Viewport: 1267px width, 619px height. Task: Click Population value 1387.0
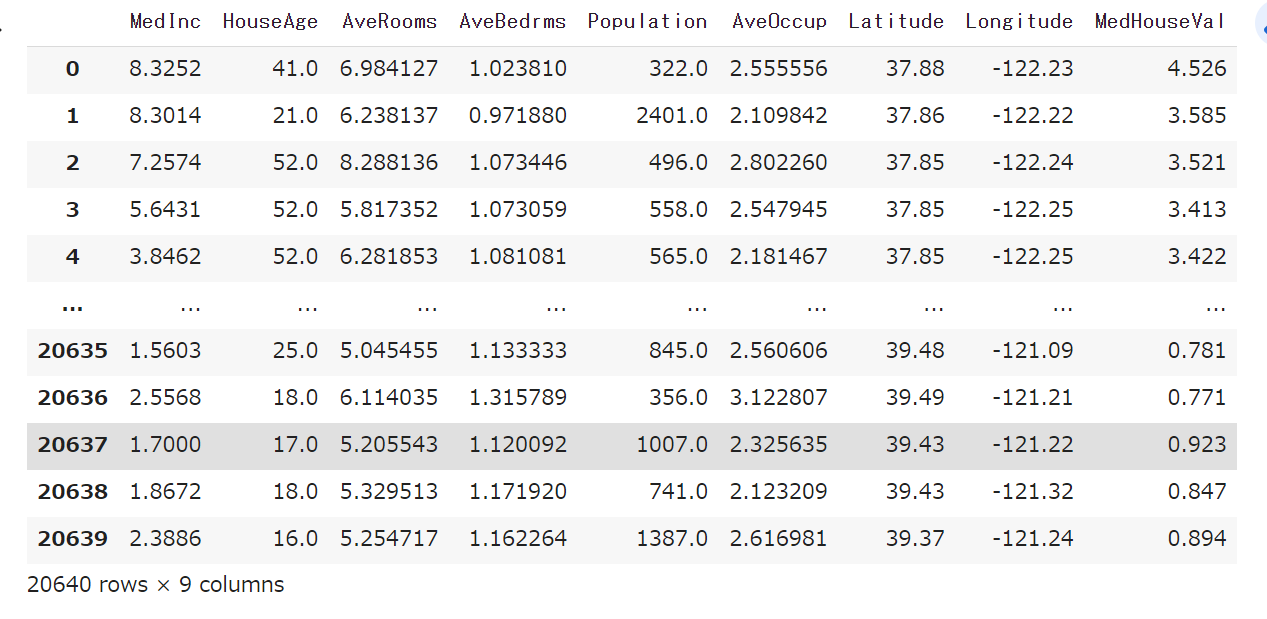coord(672,539)
